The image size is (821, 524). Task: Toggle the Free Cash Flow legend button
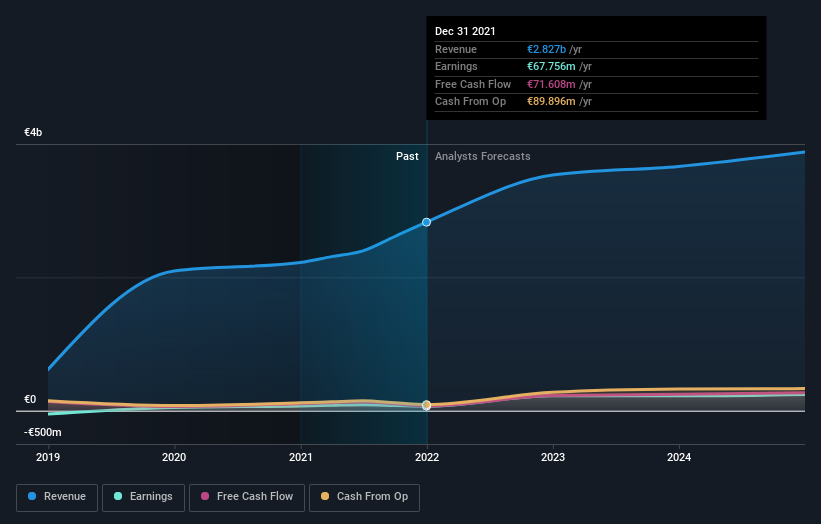point(247,497)
